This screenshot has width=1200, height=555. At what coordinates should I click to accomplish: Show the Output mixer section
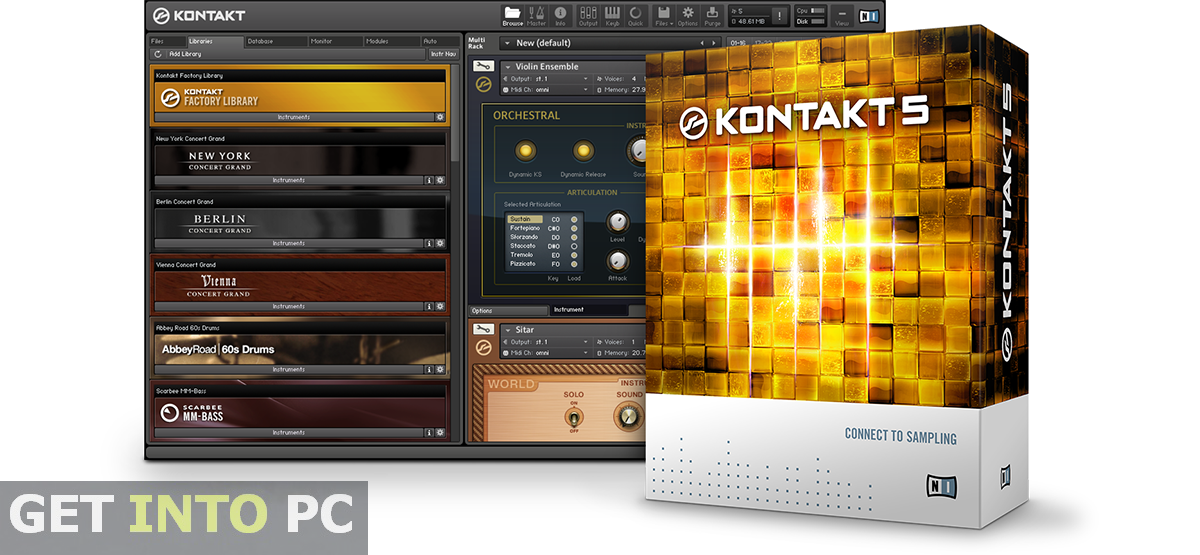588,15
